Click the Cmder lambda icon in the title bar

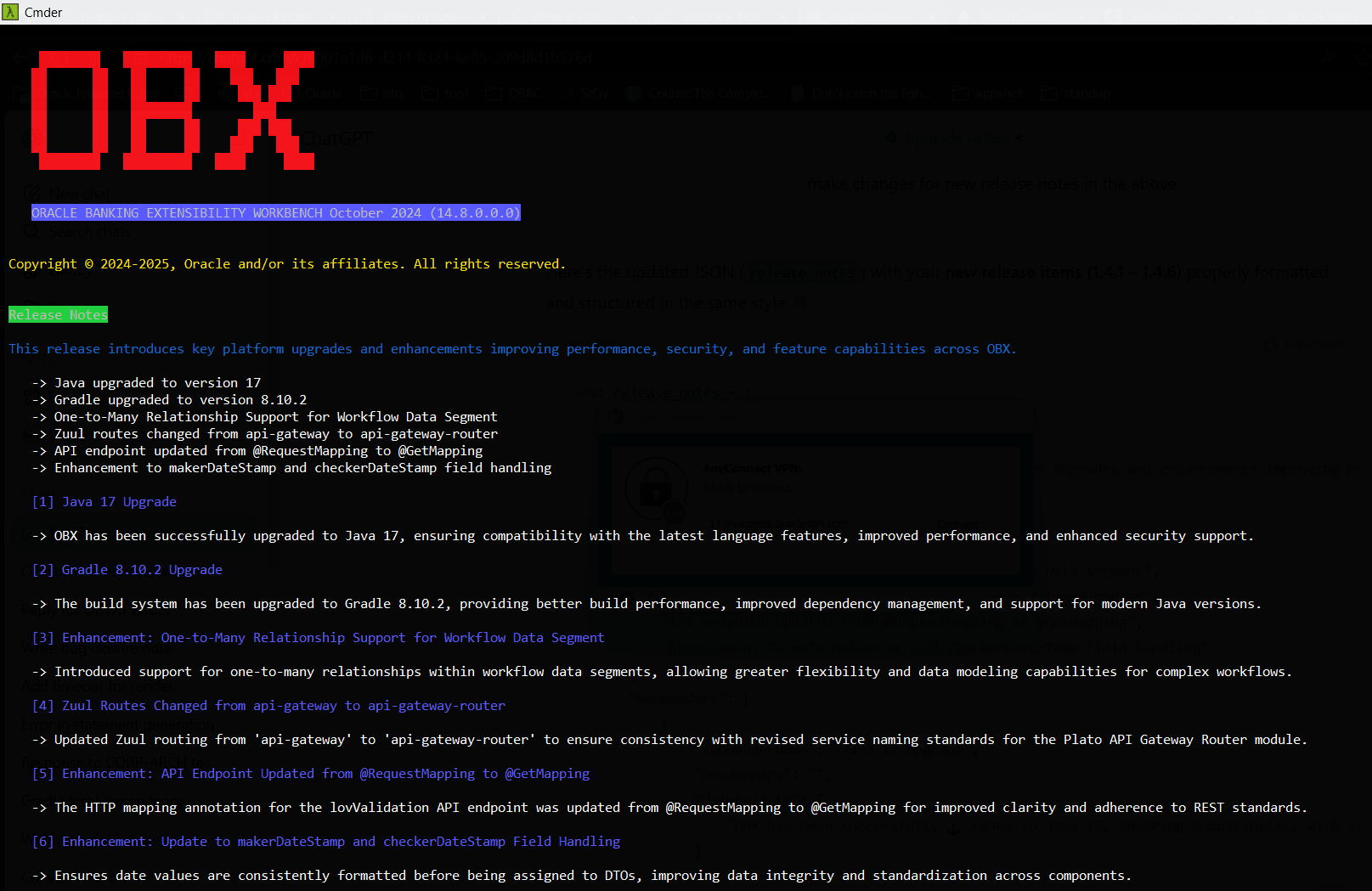tap(10, 12)
